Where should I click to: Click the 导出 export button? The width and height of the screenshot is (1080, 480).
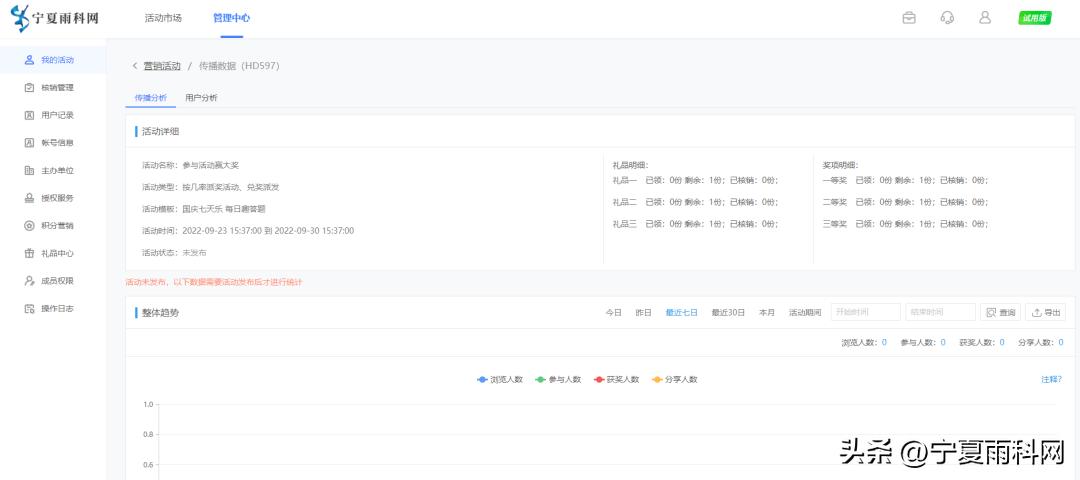pyautogui.click(x=1046, y=312)
